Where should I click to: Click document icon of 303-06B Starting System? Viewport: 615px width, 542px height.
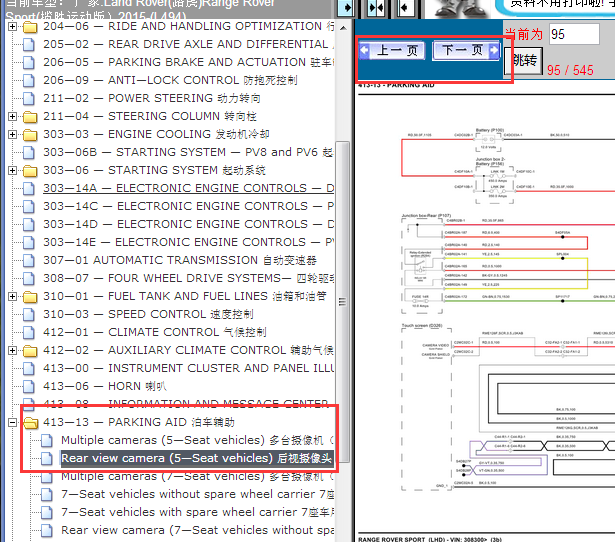pos(29,153)
